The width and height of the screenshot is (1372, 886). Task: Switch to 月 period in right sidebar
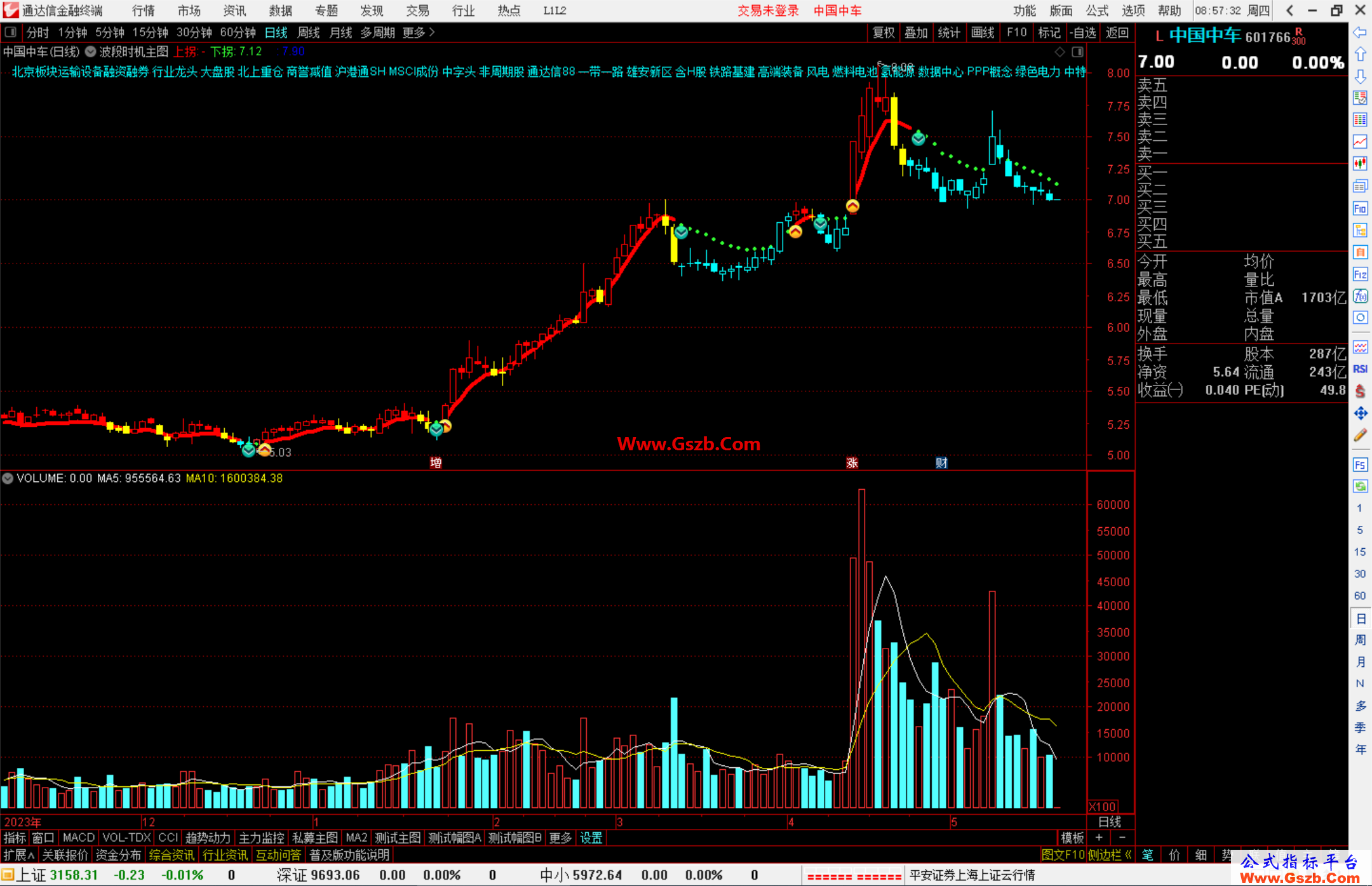point(1360,662)
